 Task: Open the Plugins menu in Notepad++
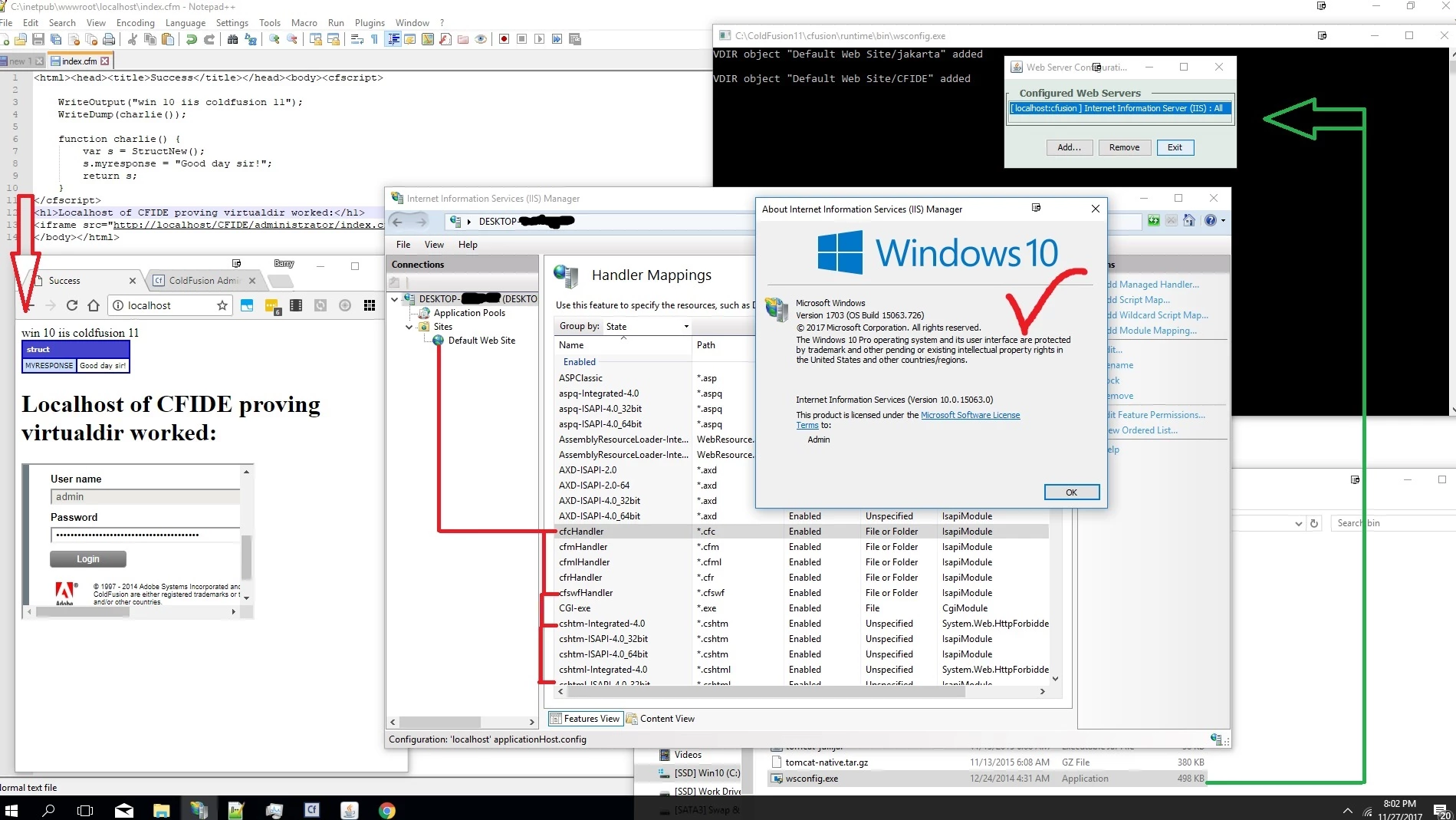(370, 23)
